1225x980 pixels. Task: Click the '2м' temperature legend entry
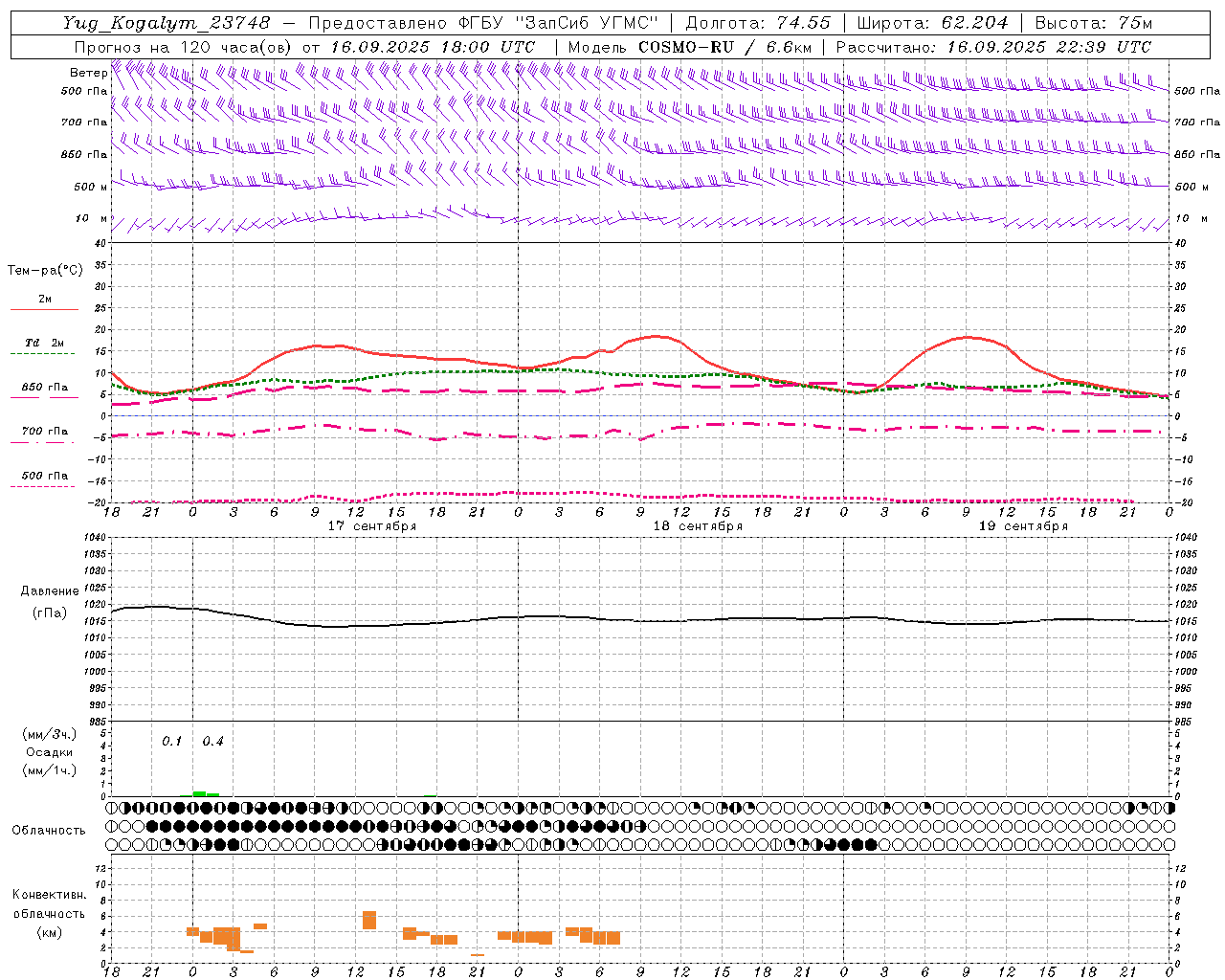click(x=45, y=300)
